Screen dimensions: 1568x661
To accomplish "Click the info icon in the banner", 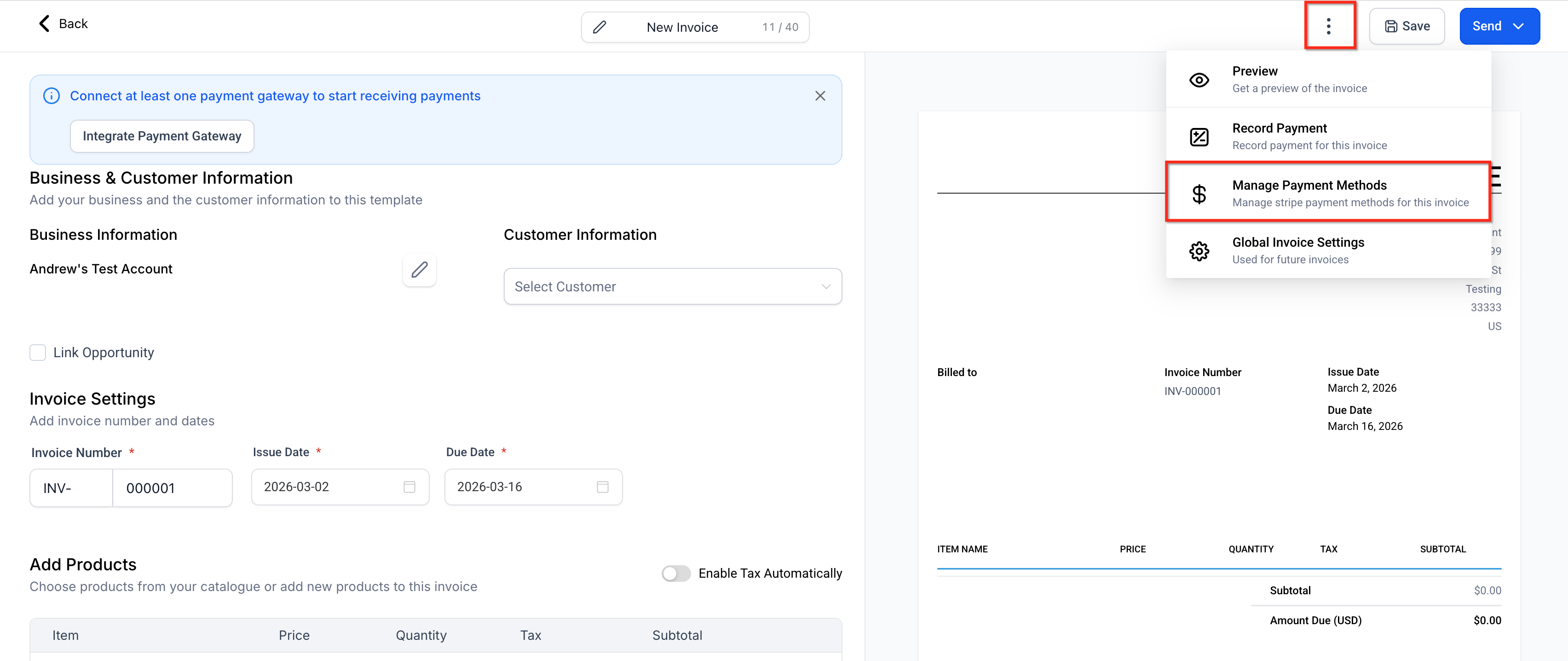I will point(52,96).
